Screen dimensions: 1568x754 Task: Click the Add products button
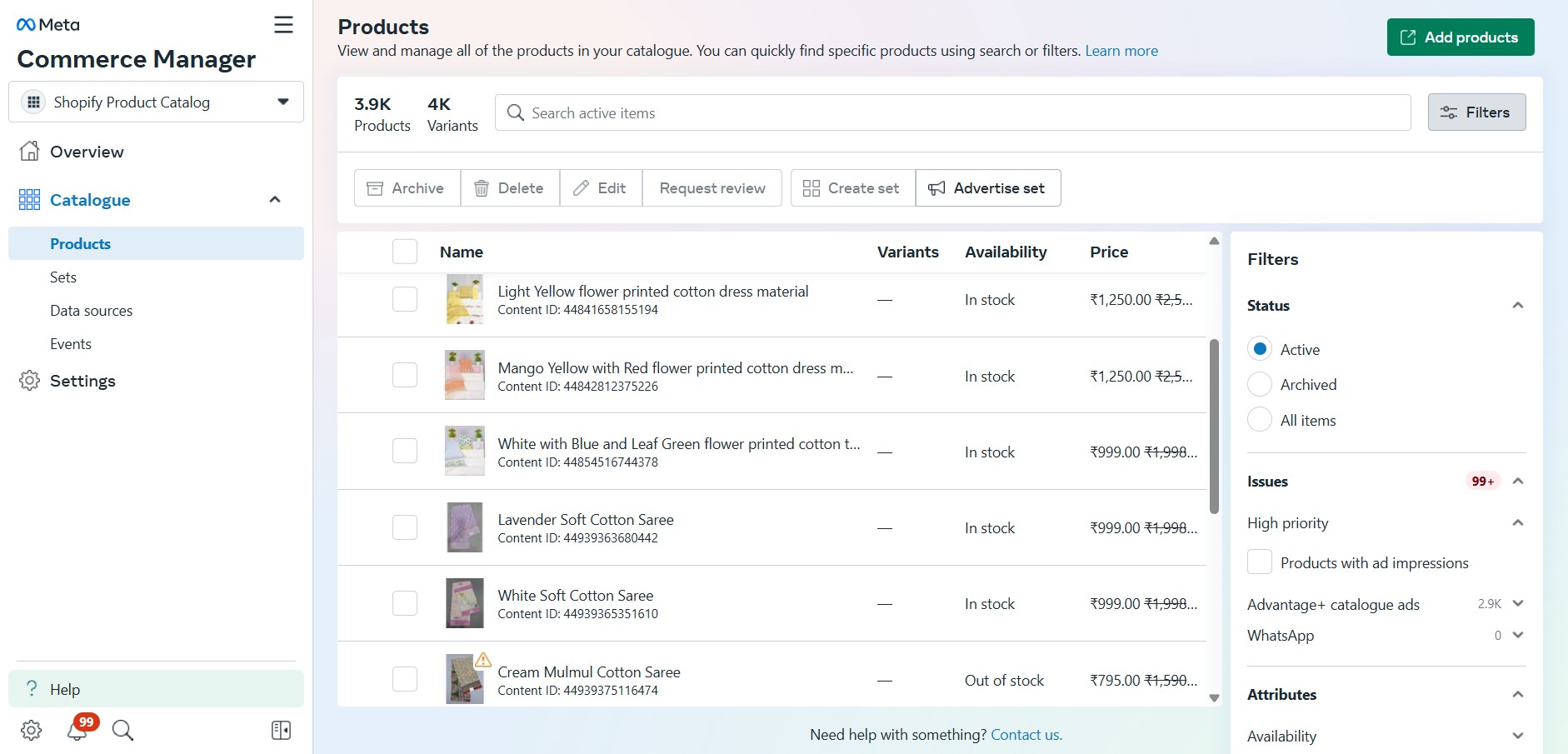[1460, 37]
